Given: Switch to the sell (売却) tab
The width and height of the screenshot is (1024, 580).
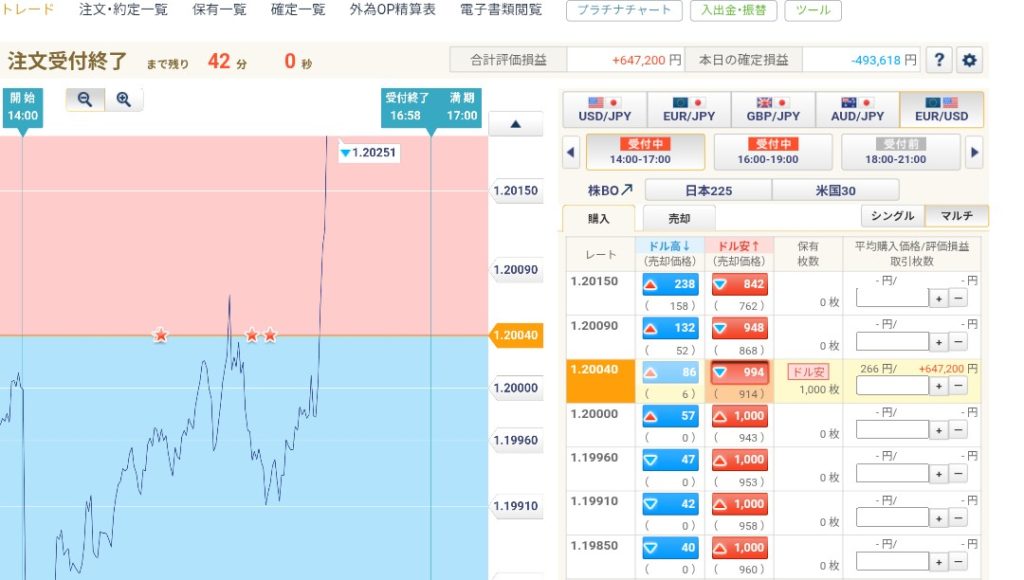Looking at the screenshot, I should pyautogui.click(x=678, y=218).
